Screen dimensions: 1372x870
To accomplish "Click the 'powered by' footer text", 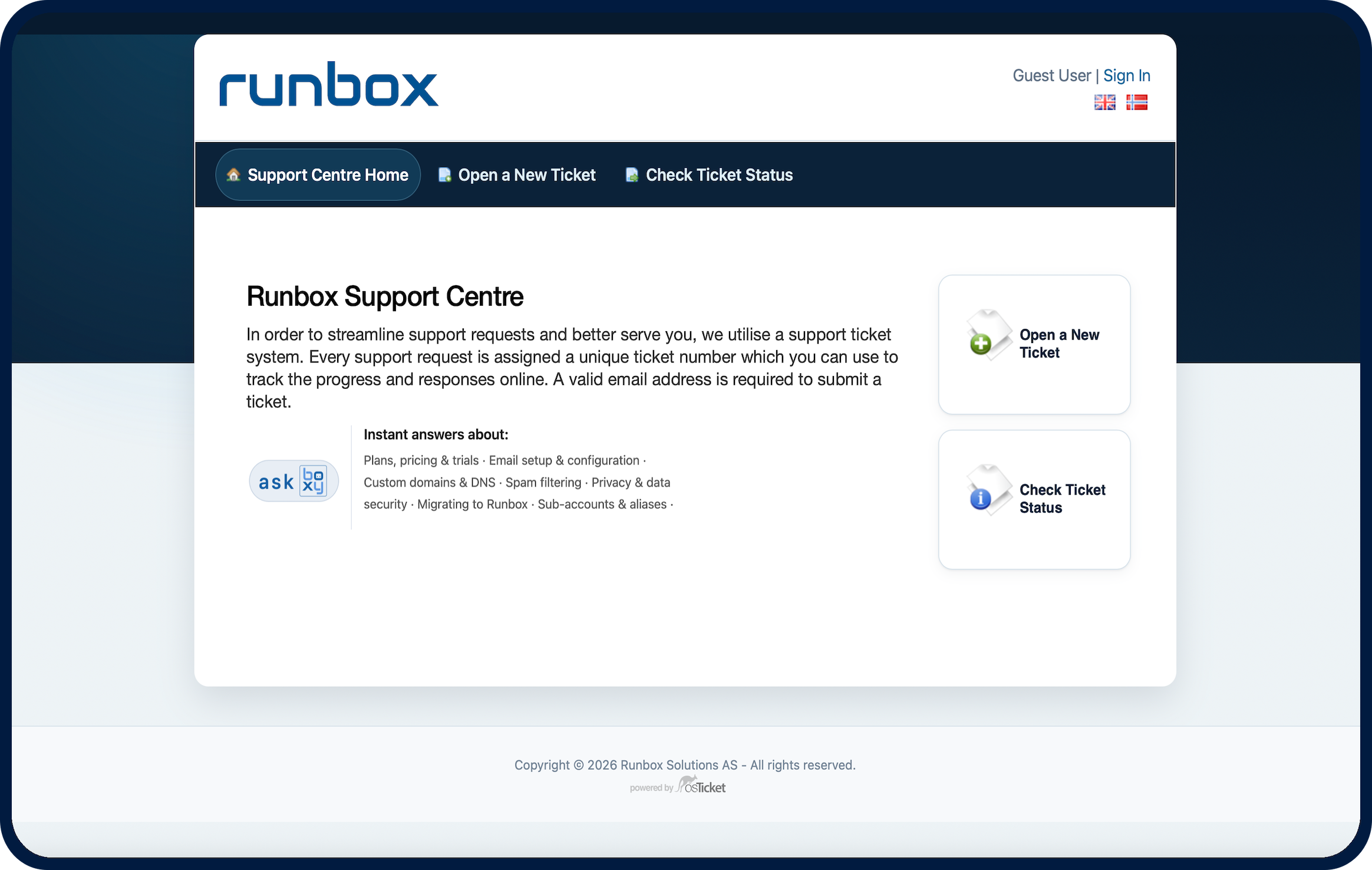I will click(x=651, y=788).
